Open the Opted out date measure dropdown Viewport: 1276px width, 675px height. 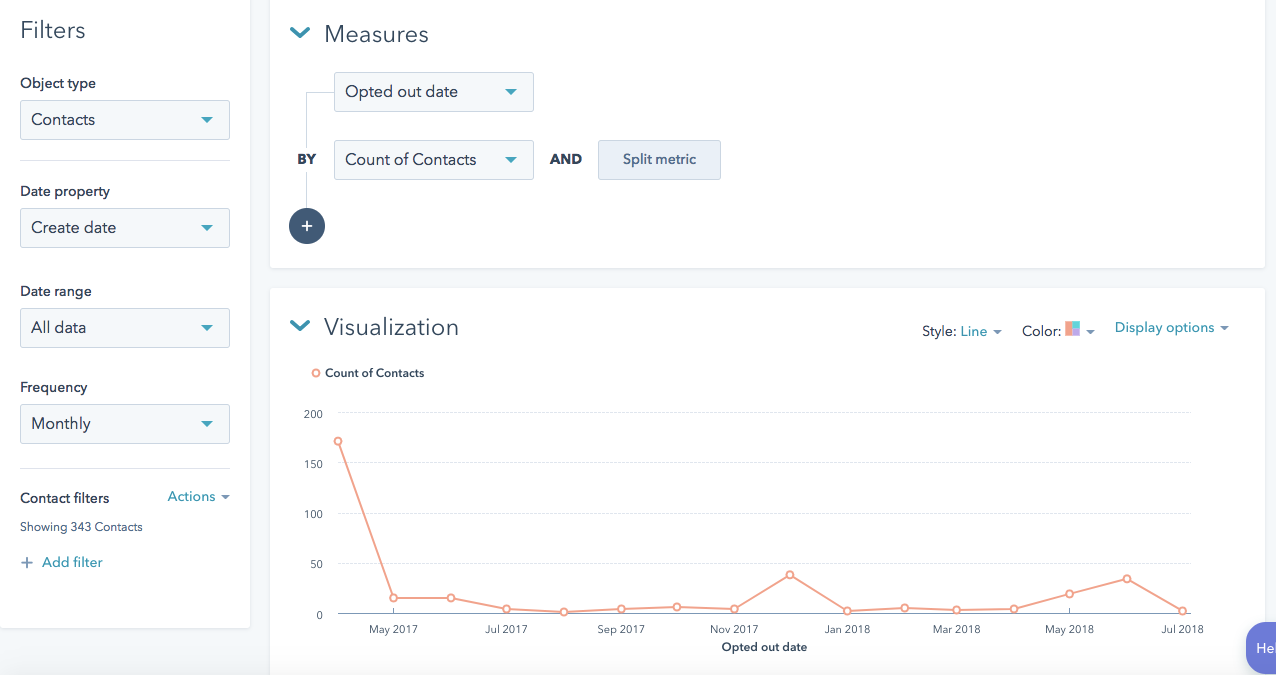pos(434,91)
